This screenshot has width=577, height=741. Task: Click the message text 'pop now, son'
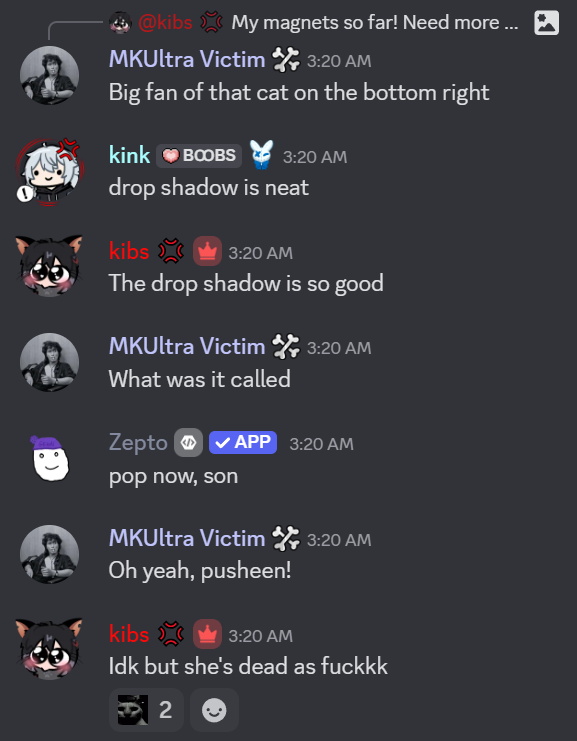[173, 476]
